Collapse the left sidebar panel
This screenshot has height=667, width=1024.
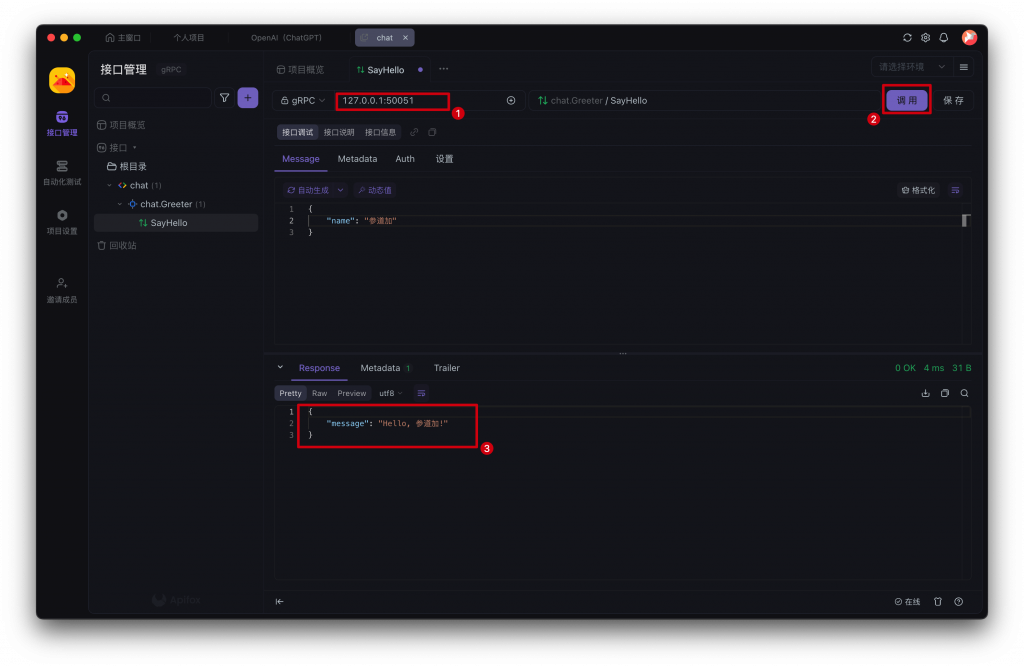click(x=280, y=602)
